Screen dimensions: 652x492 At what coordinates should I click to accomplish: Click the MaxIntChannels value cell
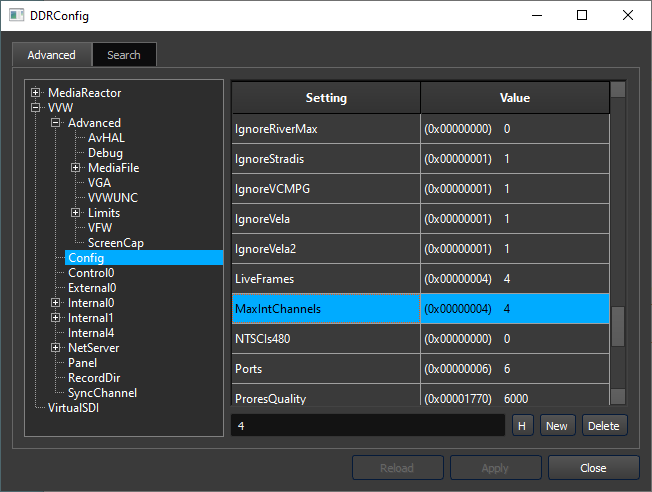point(515,309)
